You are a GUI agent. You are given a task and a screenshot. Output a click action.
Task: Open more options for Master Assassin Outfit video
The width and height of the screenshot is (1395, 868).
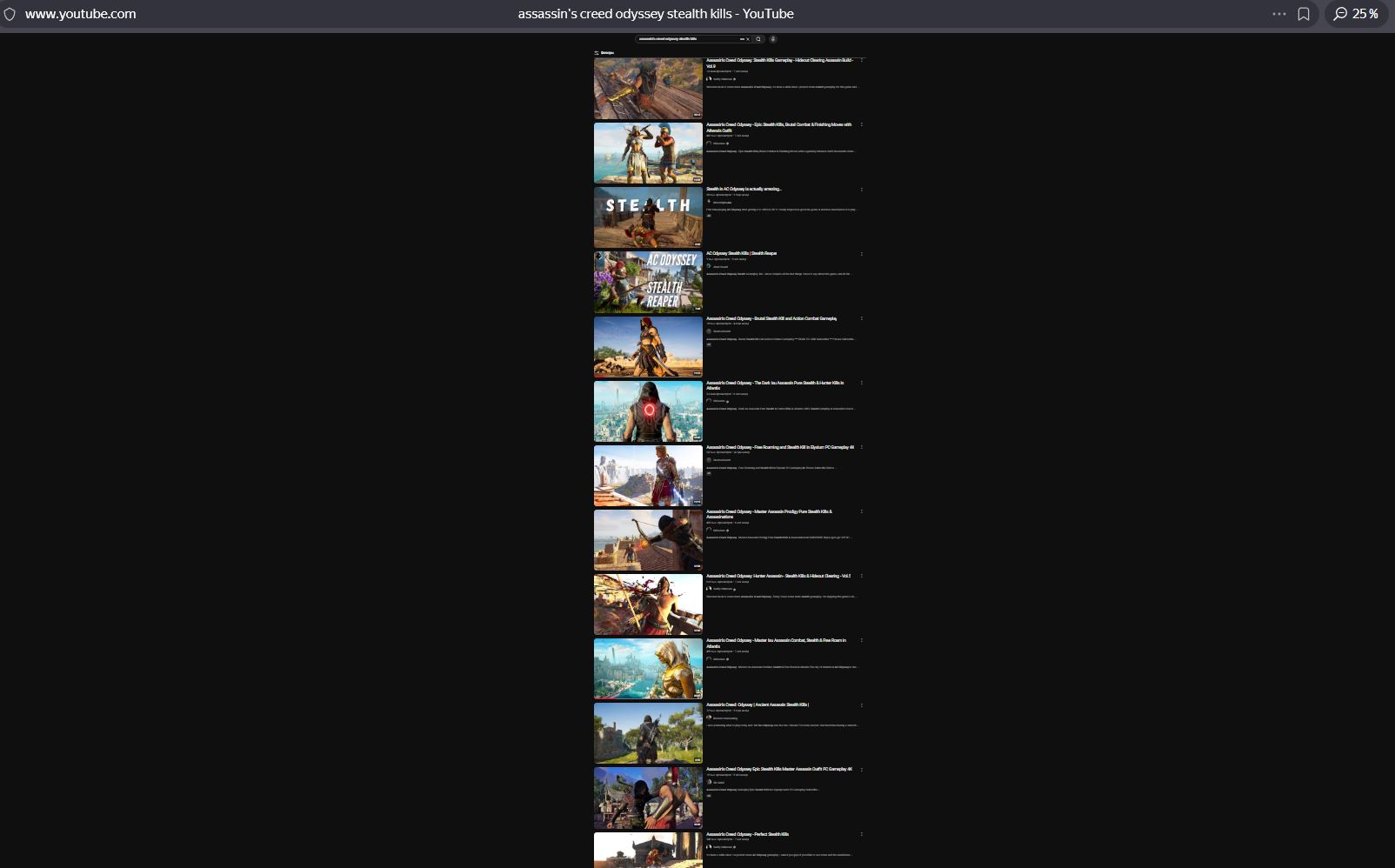862,770
